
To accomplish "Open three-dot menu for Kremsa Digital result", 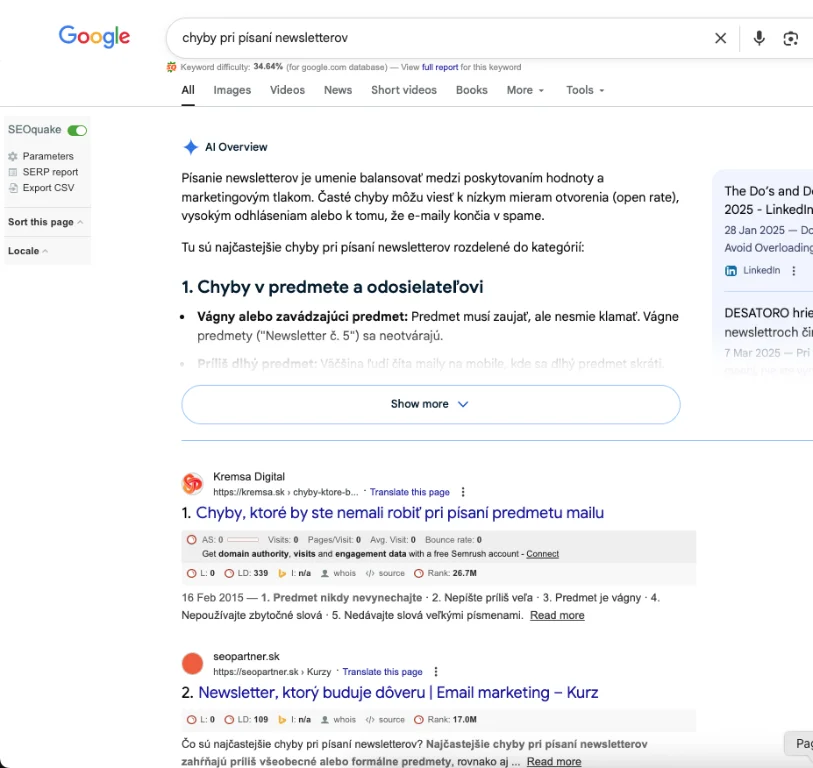I will (x=463, y=492).
